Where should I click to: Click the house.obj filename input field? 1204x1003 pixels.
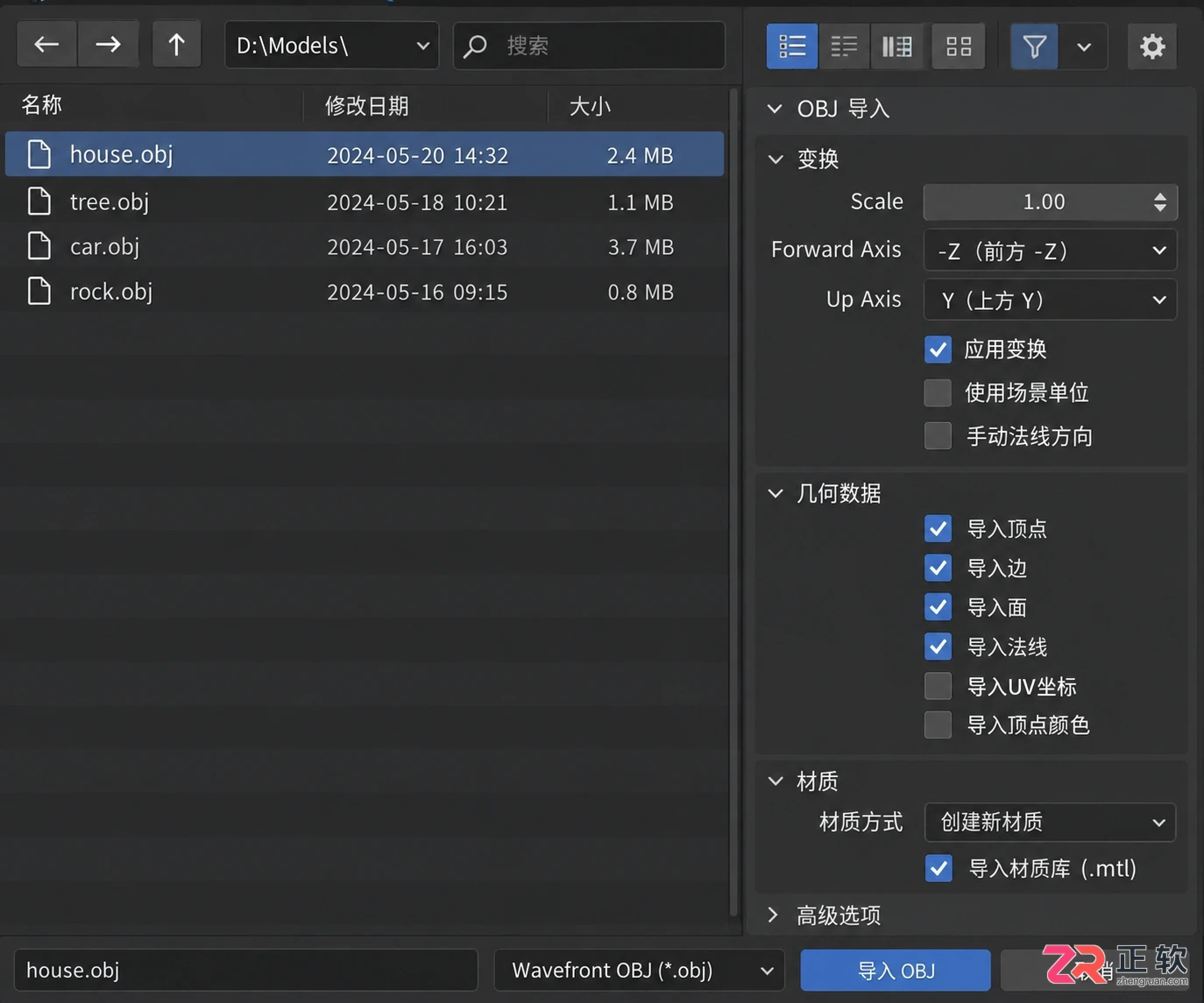[x=246, y=971]
